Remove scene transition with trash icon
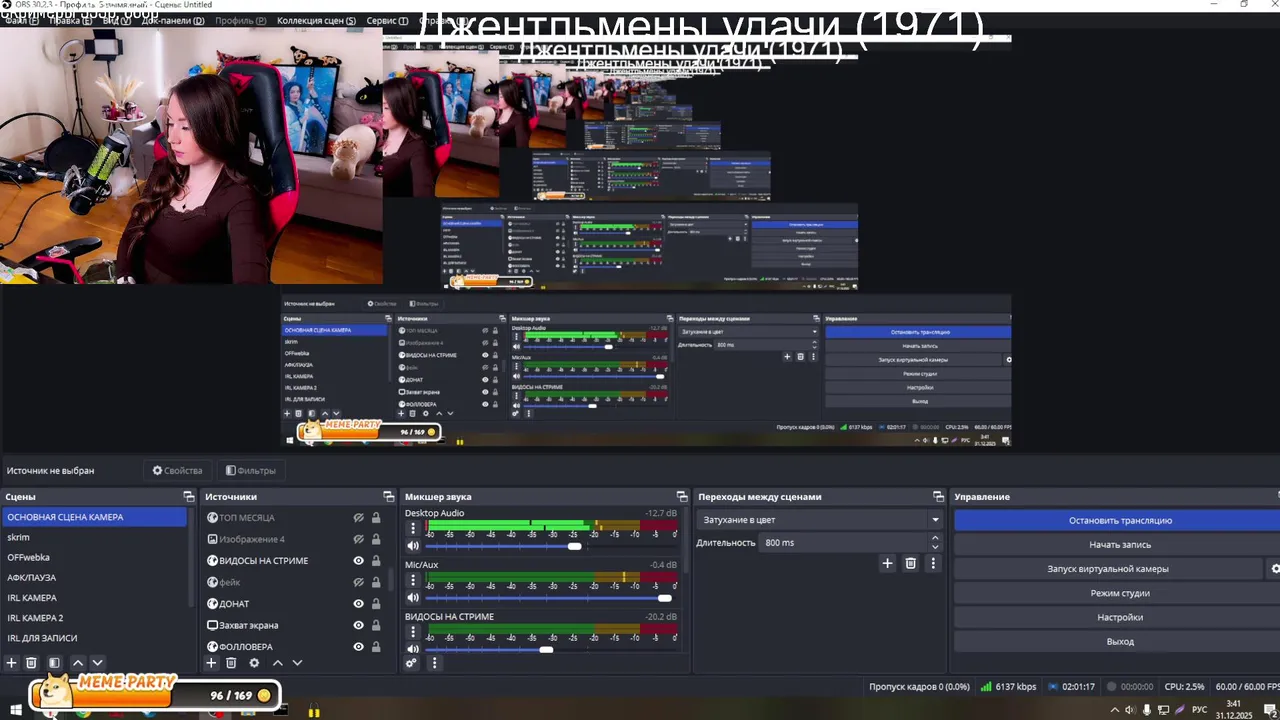The height and width of the screenshot is (720, 1280). pos(910,564)
